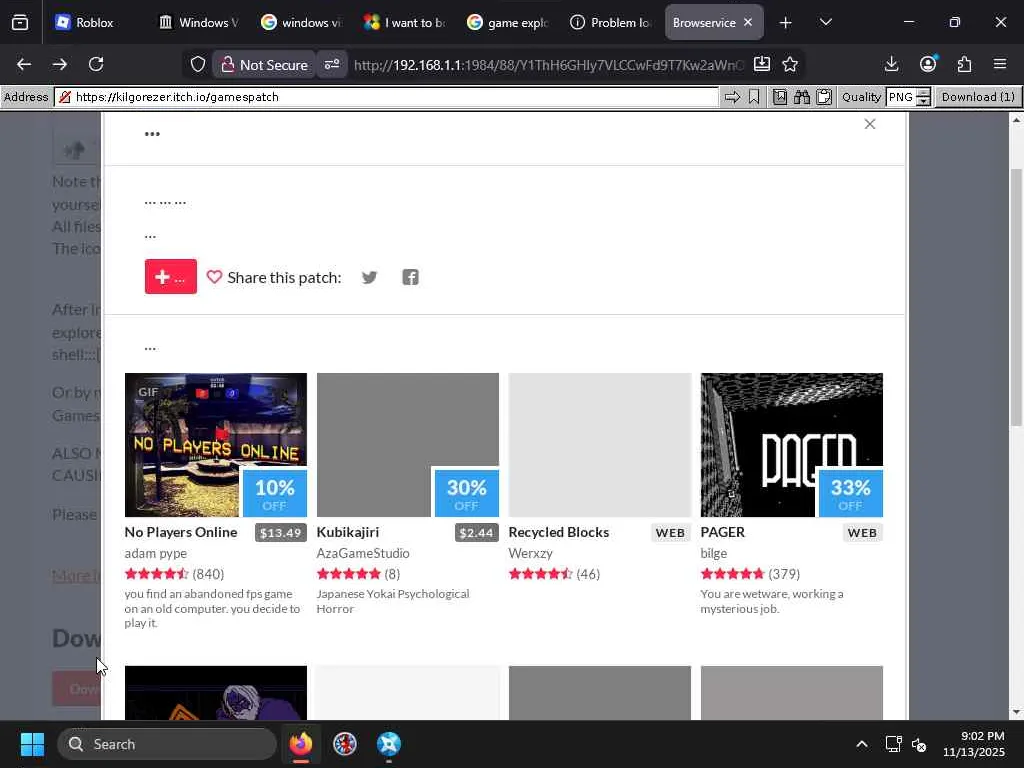Switch to the Problem lo tab
Image resolution: width=1024 pixels, height=768 pixels.
coord(613,22)
